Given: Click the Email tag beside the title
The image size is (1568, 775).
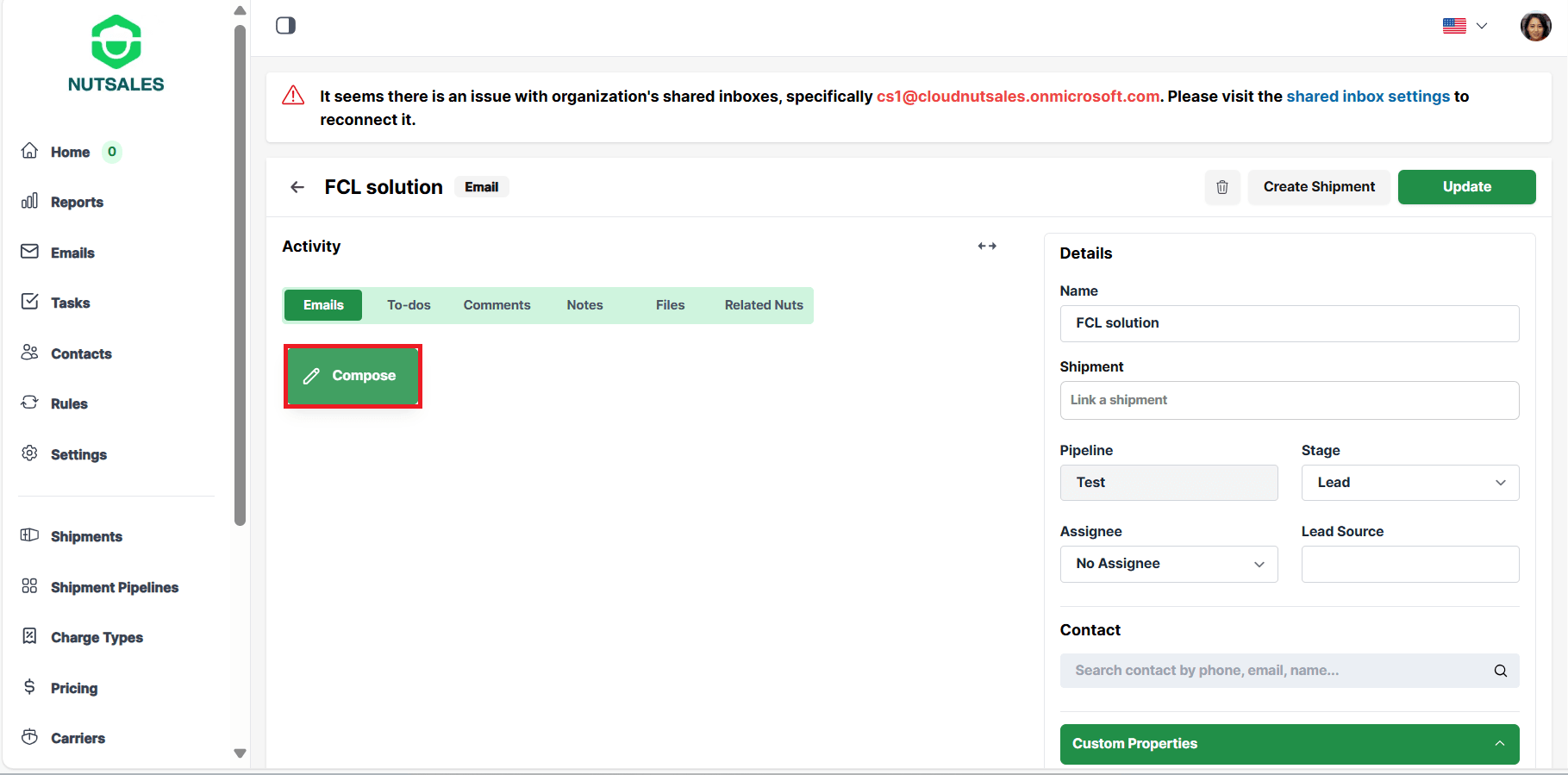Looking at the screenshot, I should point(482,187).
